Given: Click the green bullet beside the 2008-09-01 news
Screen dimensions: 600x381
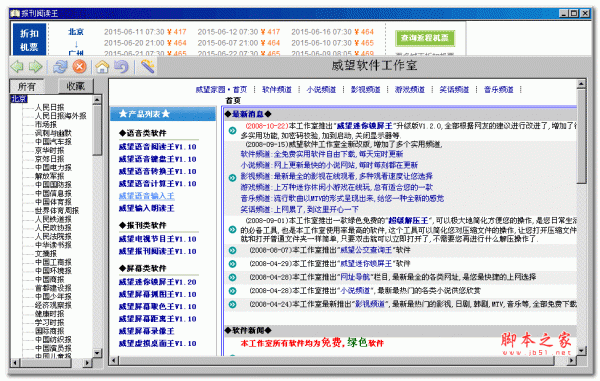Looking at the screenshot, I should pos(232,230).
